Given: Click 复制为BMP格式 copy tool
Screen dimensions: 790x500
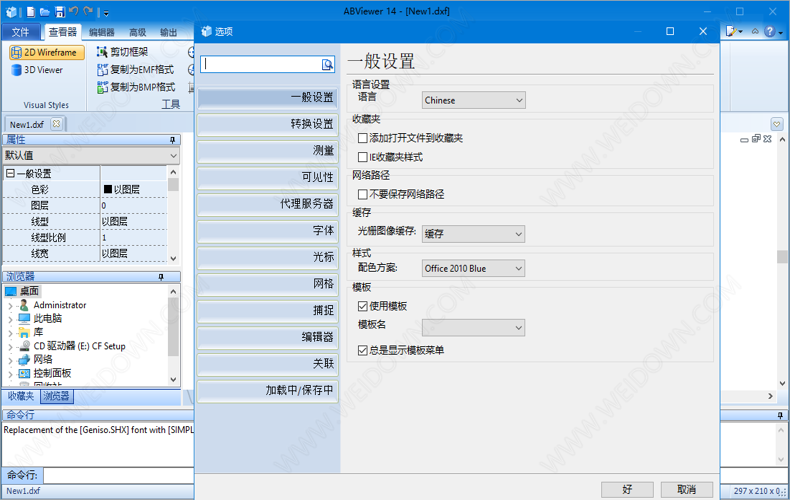Looking at the screenshot, I should 136,87.
